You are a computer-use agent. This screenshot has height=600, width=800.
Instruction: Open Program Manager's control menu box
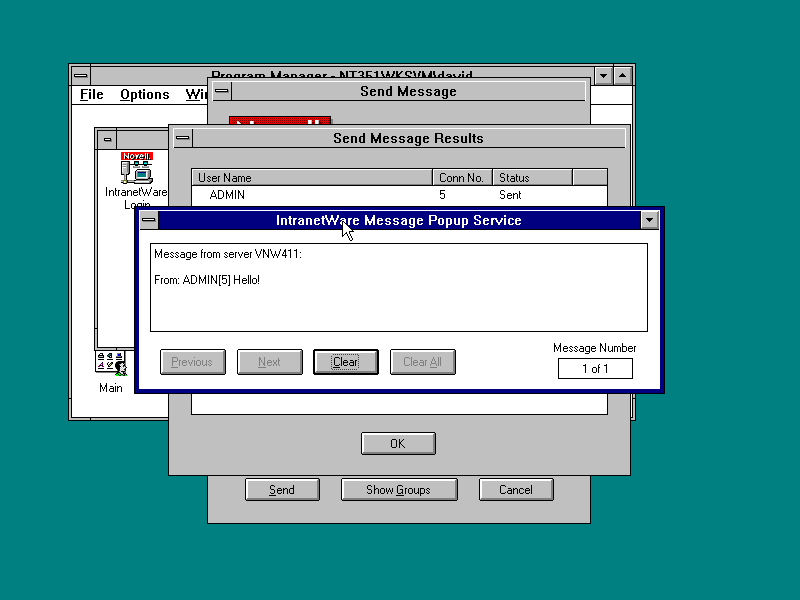81,76
